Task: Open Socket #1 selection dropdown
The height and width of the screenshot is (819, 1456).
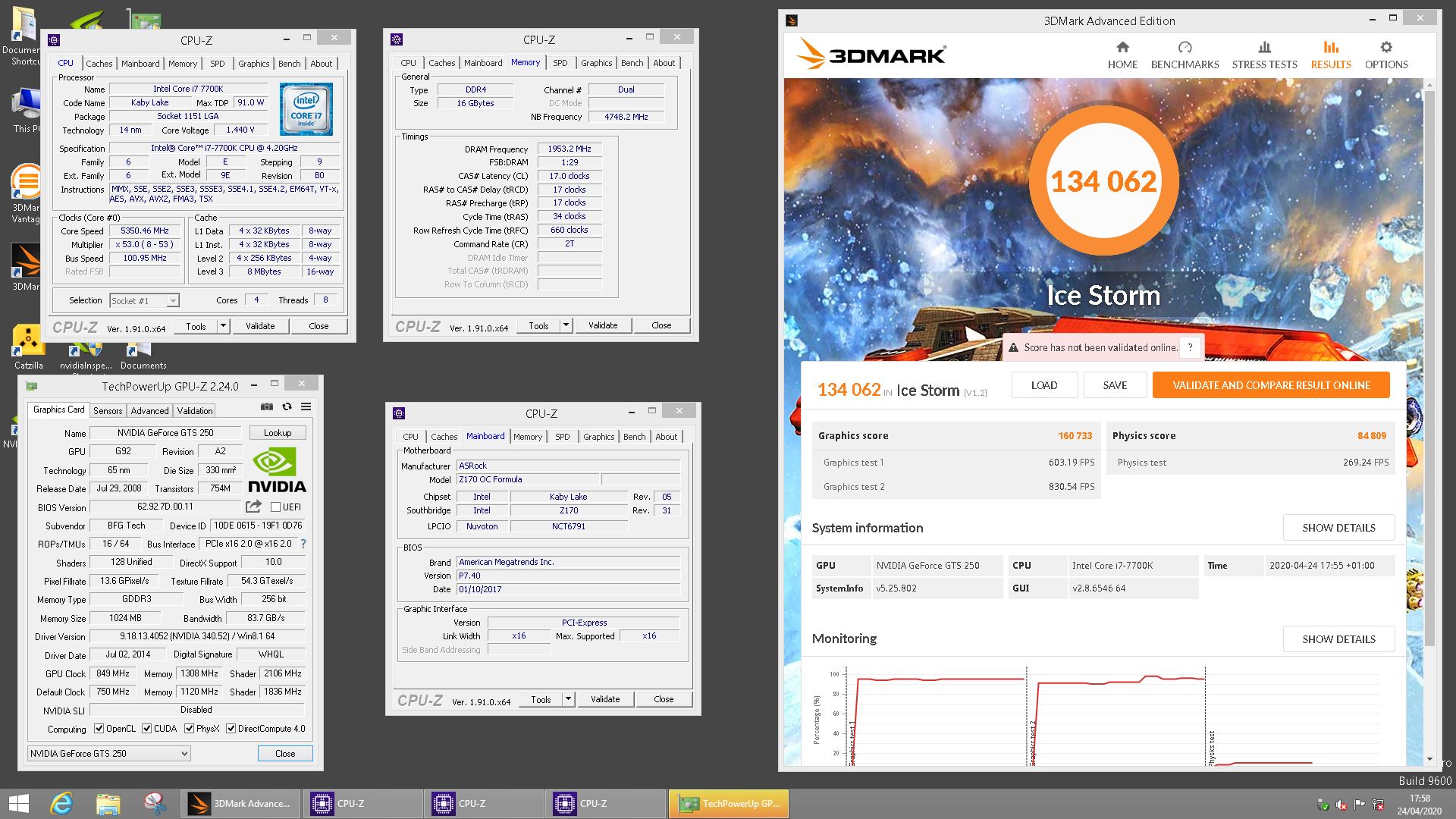Action: (x=144, y=300)
